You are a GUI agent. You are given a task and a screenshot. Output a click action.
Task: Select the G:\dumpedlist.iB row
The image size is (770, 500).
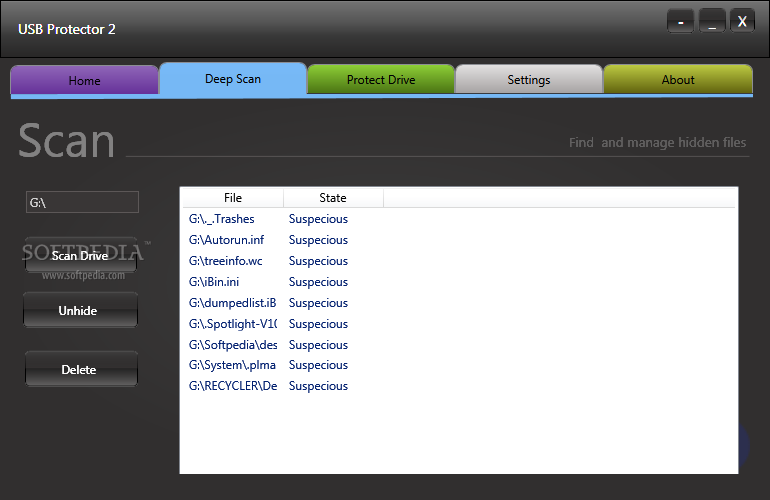[459, 303]
